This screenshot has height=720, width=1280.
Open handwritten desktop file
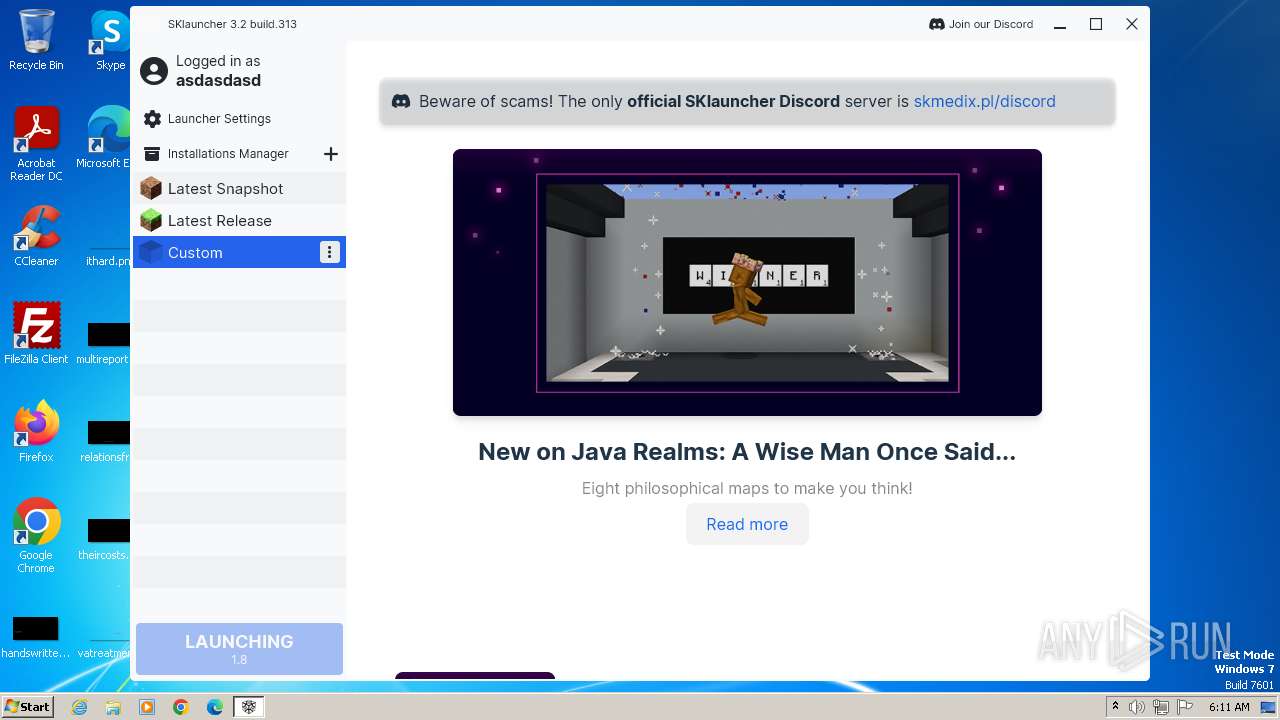pos(35,638)
